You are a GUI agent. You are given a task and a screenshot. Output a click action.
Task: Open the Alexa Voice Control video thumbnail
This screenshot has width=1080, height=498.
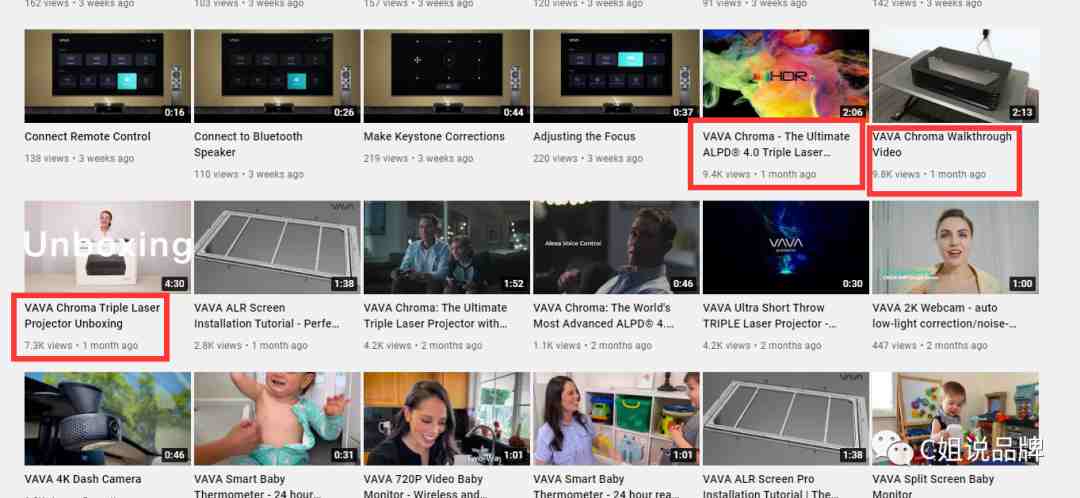coord(616,247)
